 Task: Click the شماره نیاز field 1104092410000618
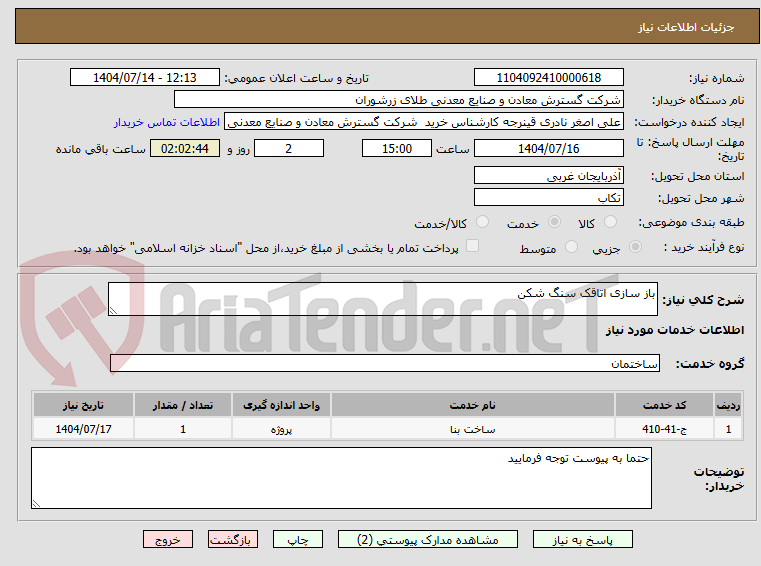(x=548, y=78)
